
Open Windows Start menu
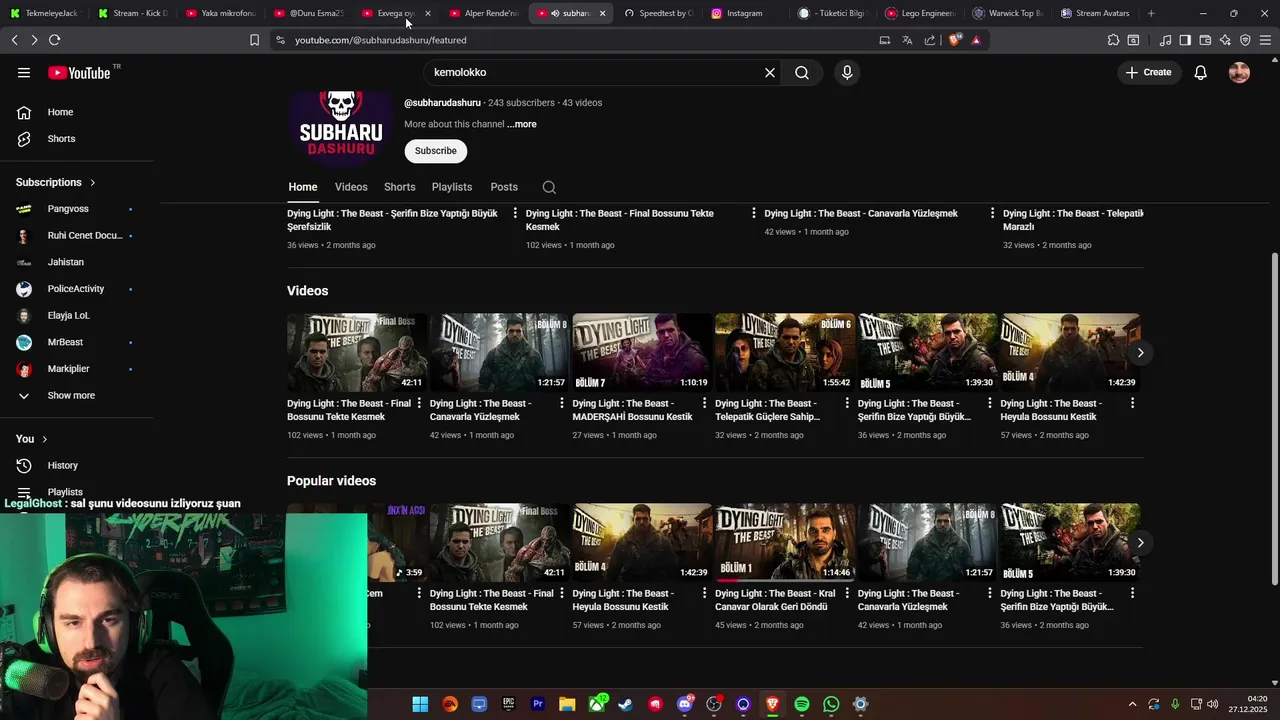click(x=420, y=705)
